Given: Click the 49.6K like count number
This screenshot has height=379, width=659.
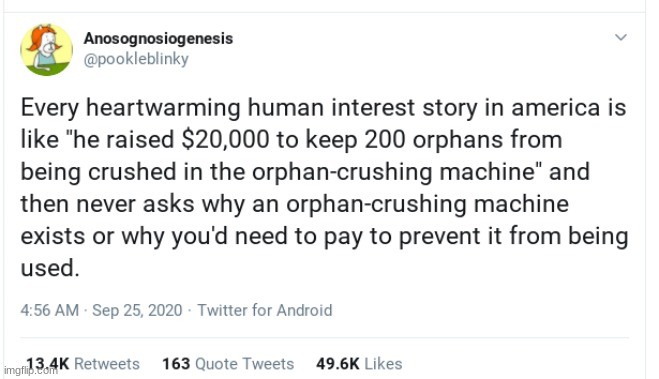Looking at the screenshot, I should 338,363.
